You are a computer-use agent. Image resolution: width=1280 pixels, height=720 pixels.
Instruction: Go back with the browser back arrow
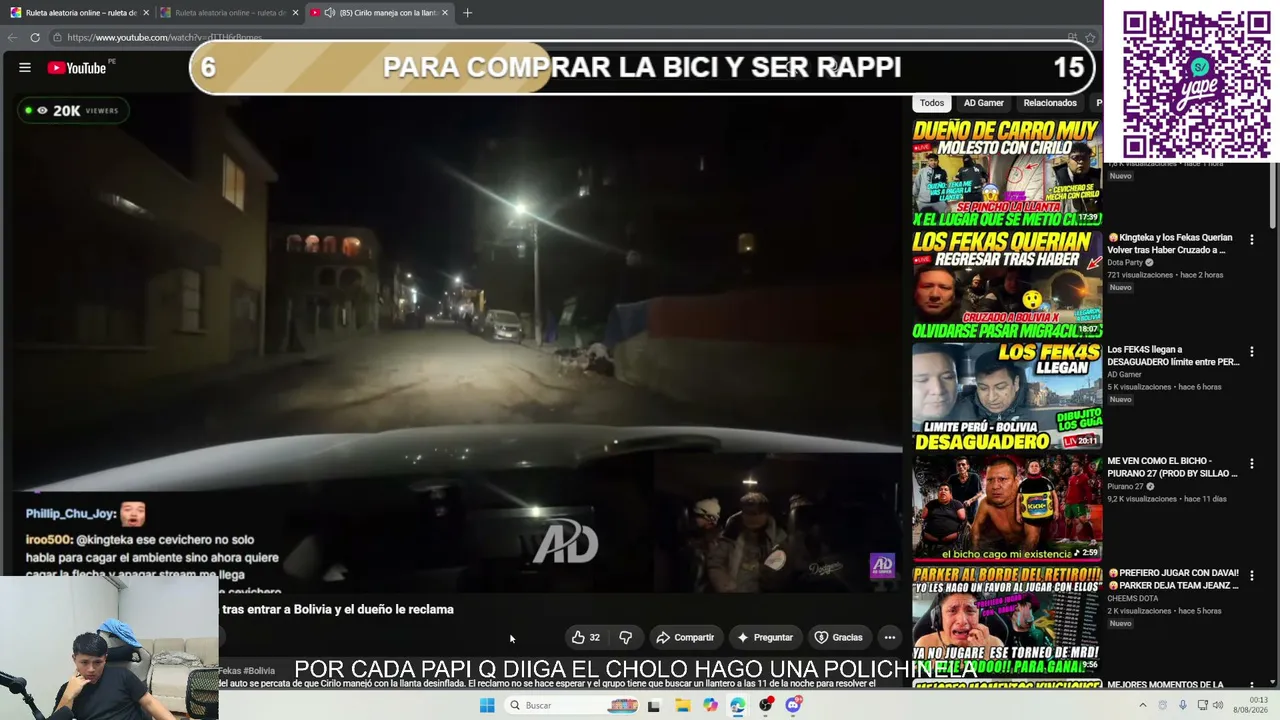coord(12,38)
